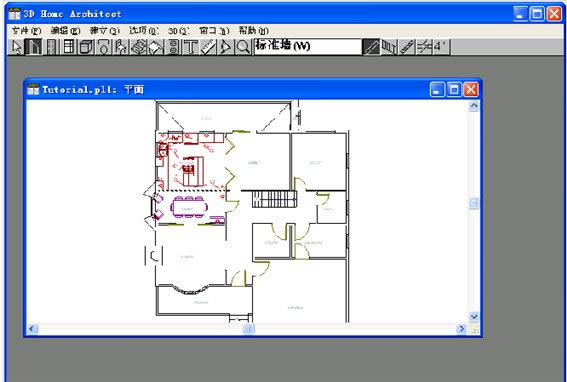Activate the Text tool (T)

click(190, 47)
